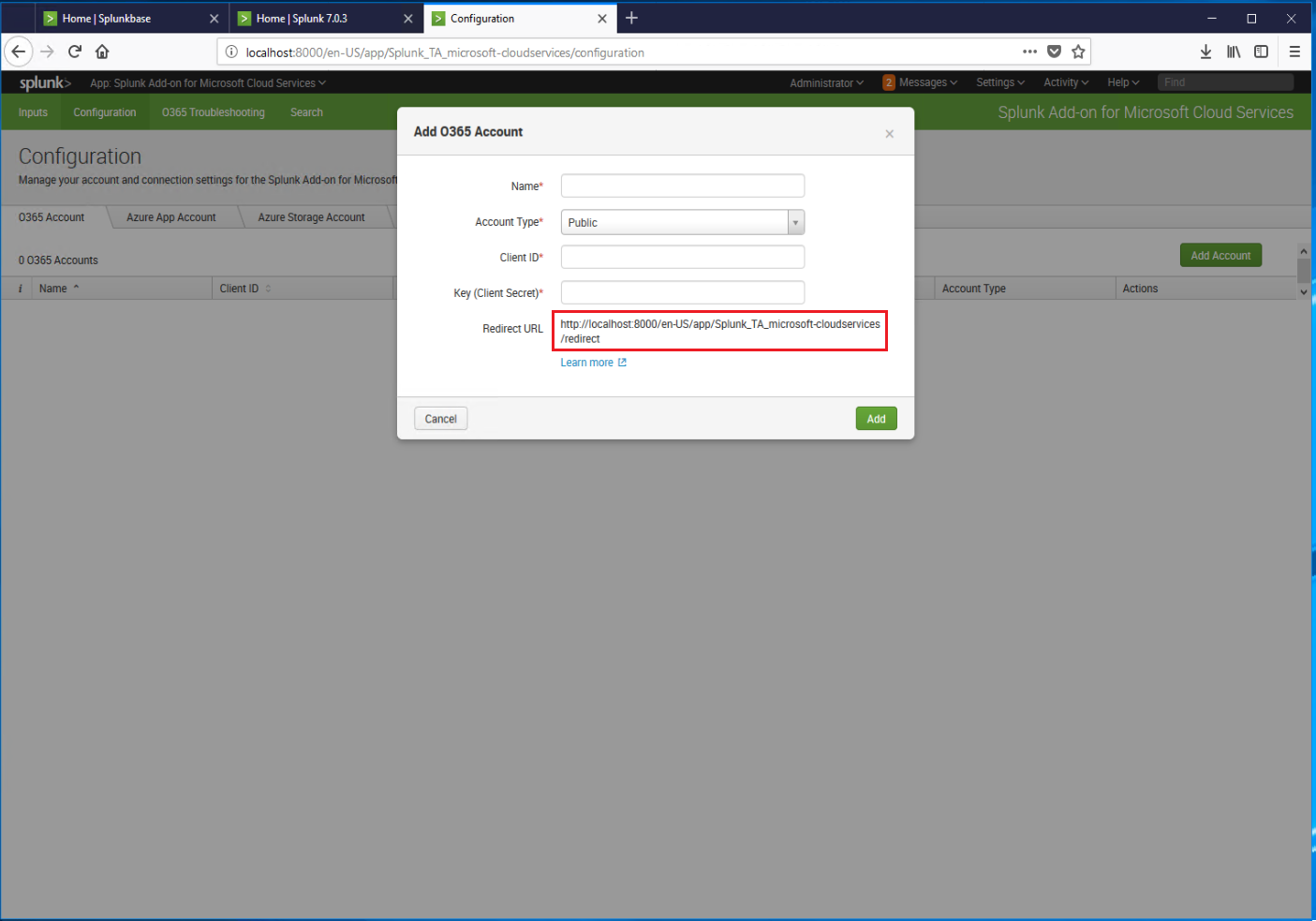This screenshot has width=1316, height=921.
Task: Select O365 Troubleshooting in the navigation
Action: [x=213, y=111]
